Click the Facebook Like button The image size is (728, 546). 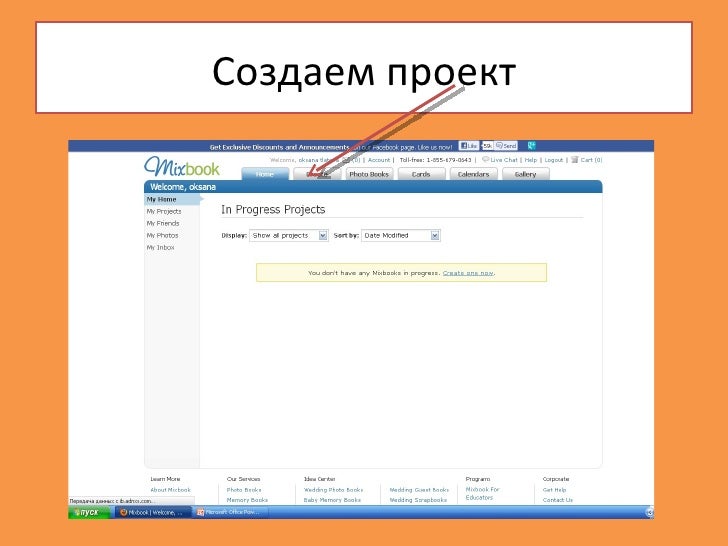(x=469, y=146)
